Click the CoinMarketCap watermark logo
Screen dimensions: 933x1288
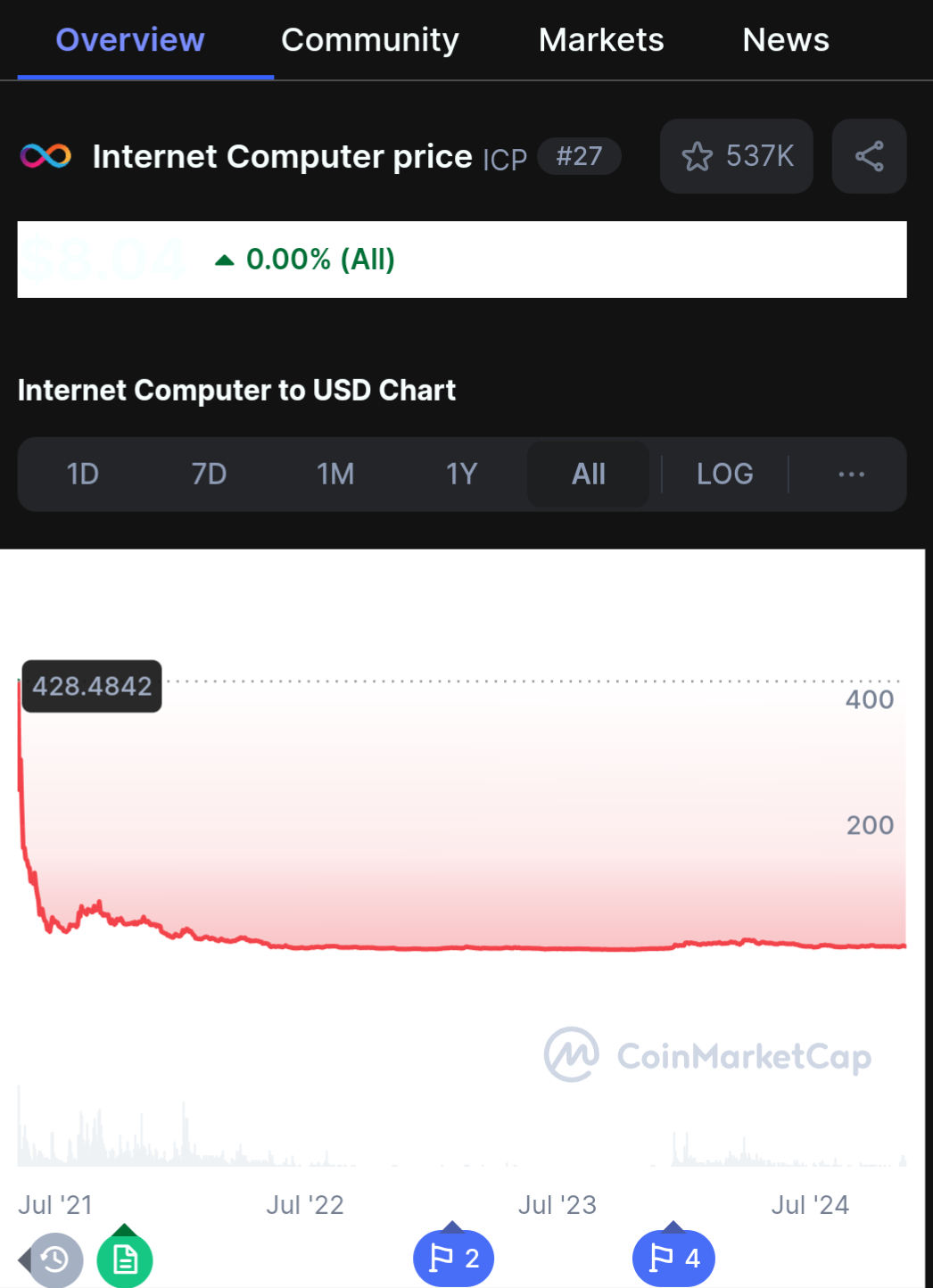pyautogui.click(x=707, y=1055)
